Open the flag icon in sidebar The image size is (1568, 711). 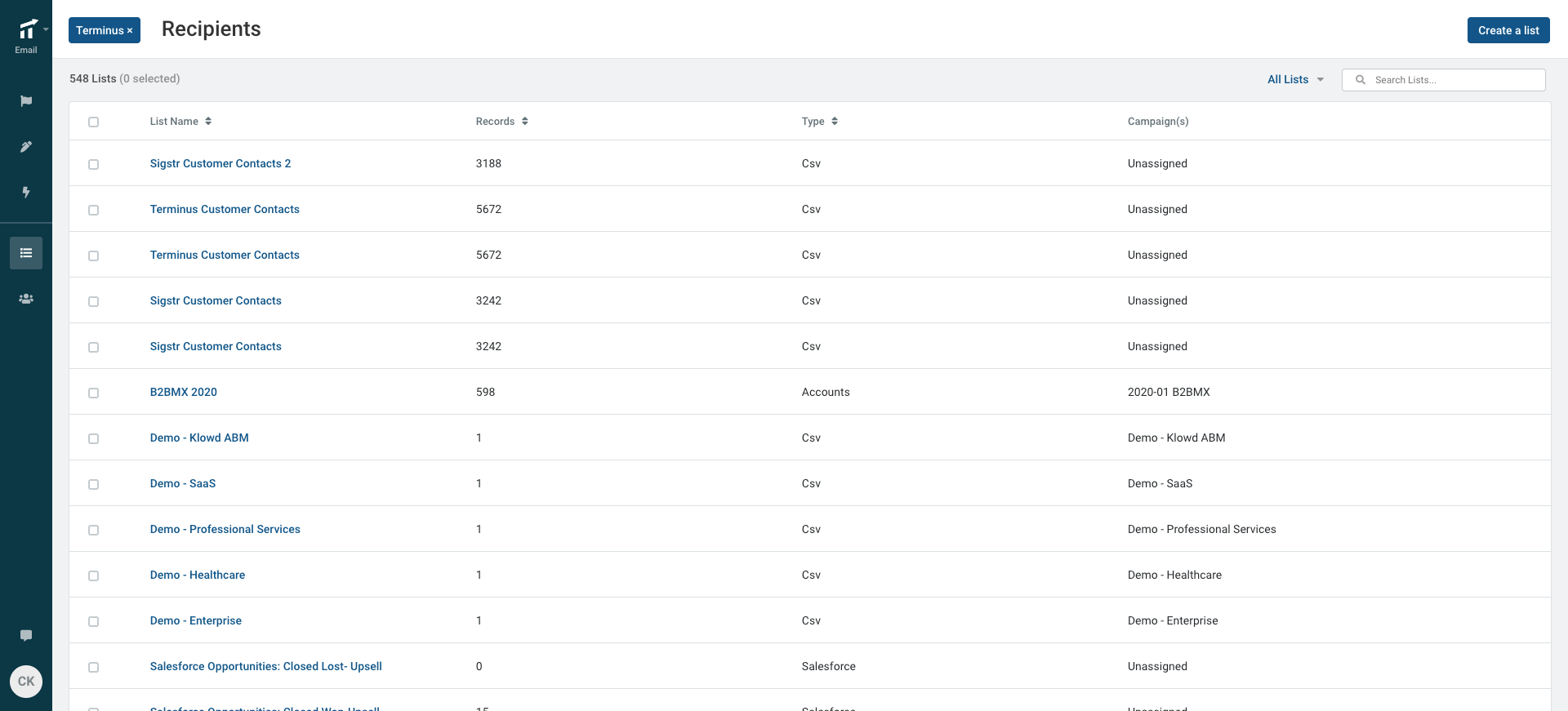[x=26, y=101]
